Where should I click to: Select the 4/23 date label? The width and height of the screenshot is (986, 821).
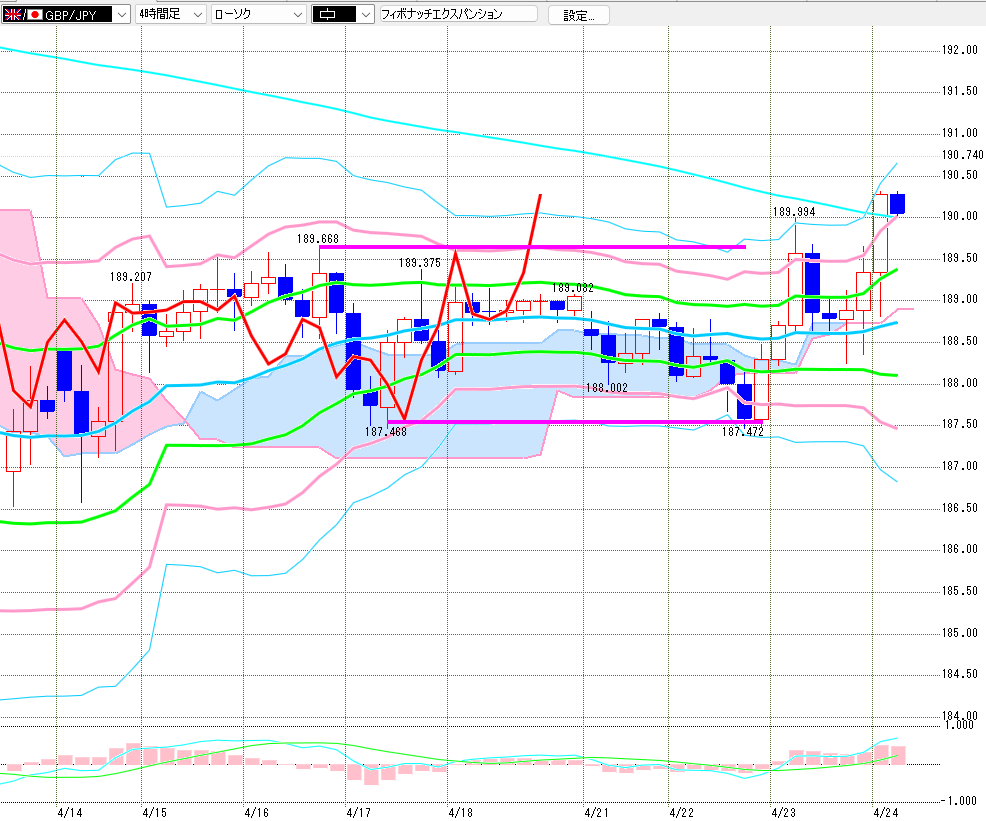(x=784, y=813)
